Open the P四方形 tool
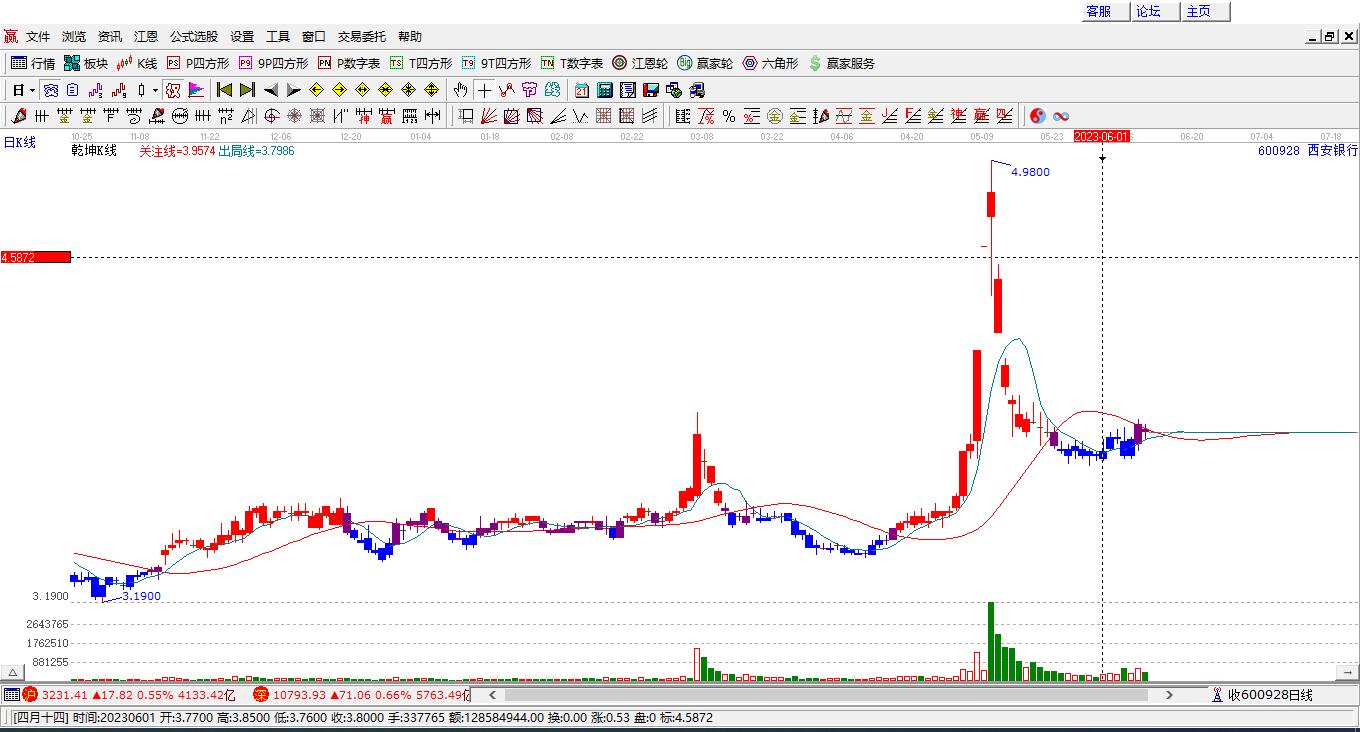 [197, 63]
